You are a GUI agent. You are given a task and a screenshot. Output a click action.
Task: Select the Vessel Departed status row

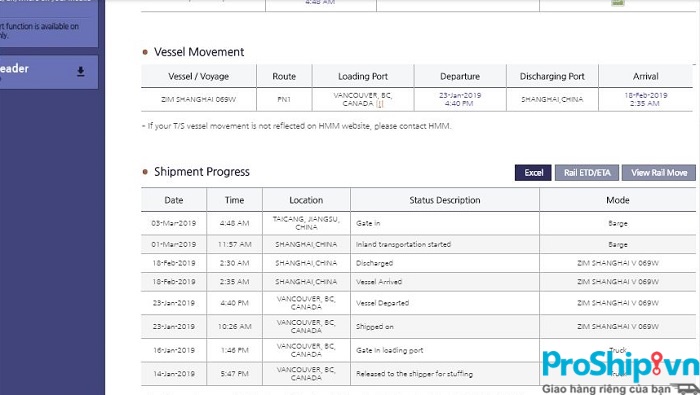pyautogui.click(x=418, y=303)
